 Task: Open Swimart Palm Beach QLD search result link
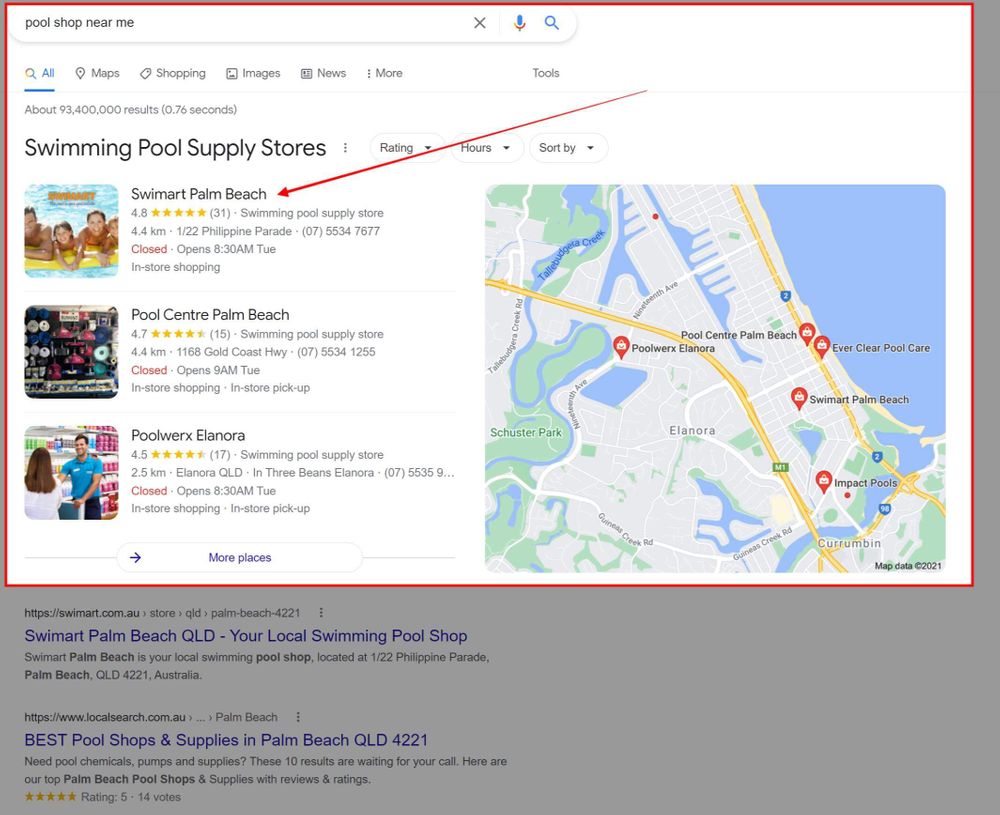click(246, 636)
